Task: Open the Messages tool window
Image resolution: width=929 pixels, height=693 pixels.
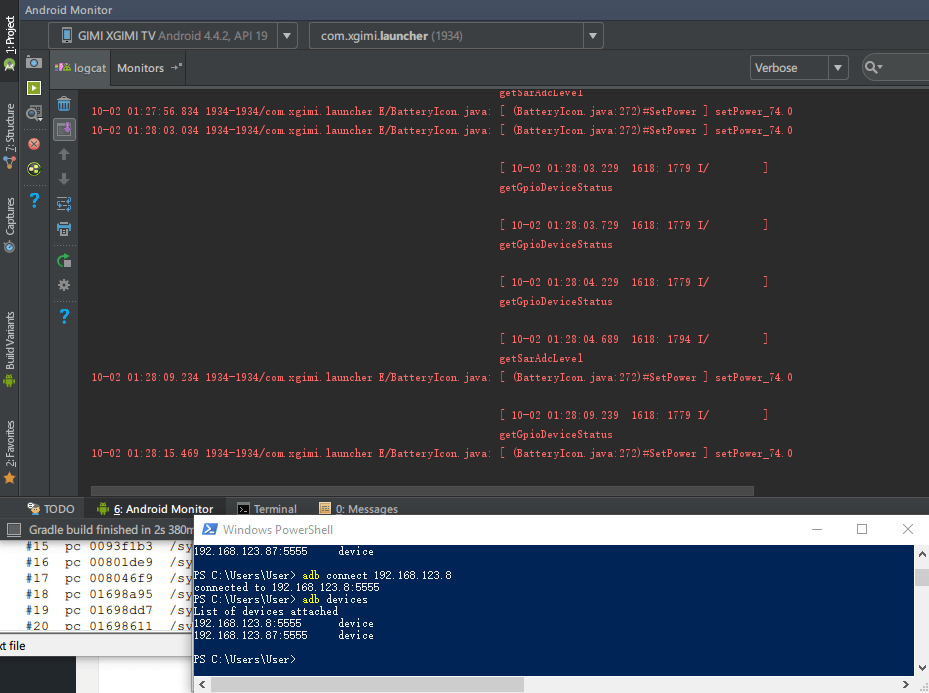Action: 358,509
